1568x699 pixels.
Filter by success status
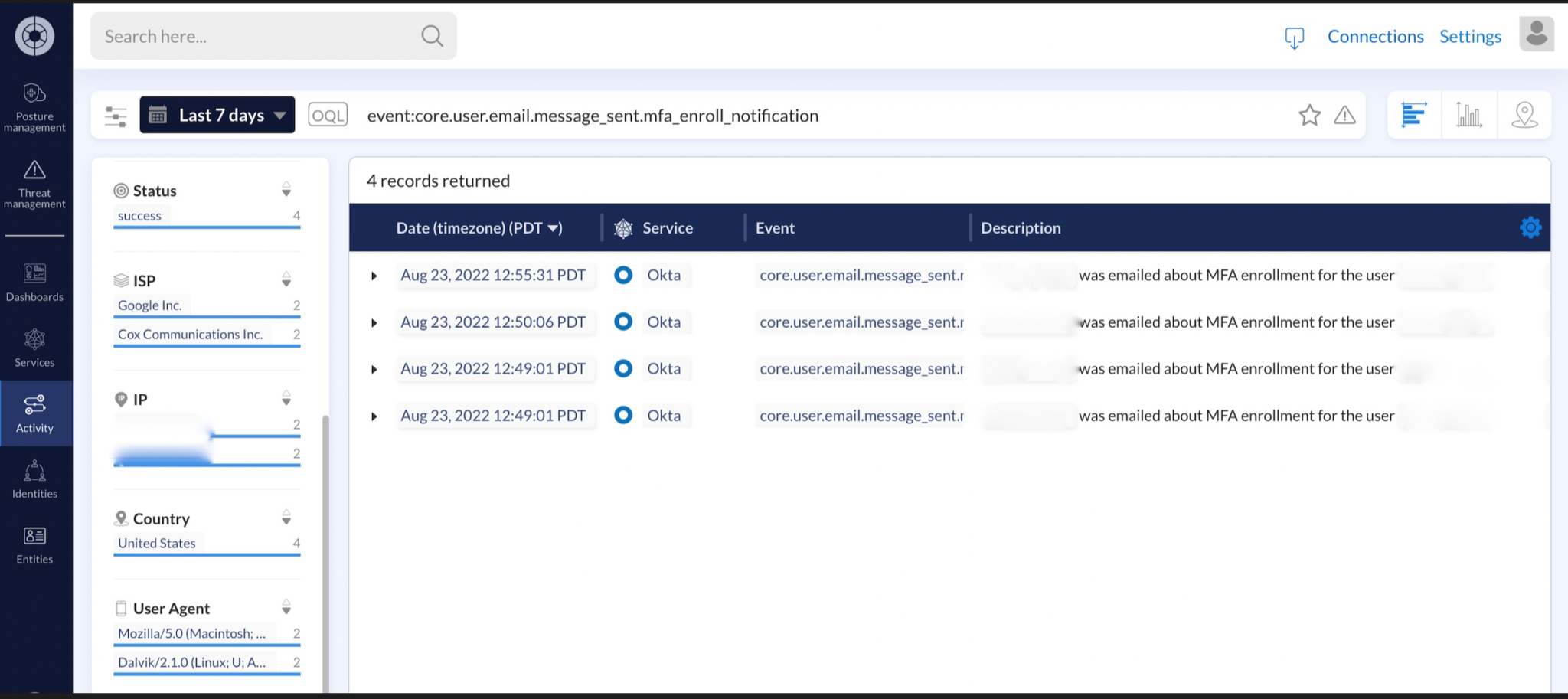(139, 216)
